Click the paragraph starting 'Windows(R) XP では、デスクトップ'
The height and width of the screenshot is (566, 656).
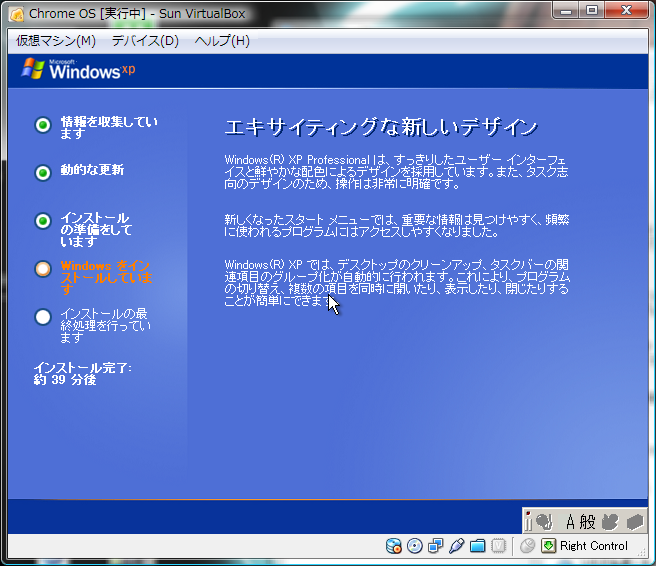397,282
